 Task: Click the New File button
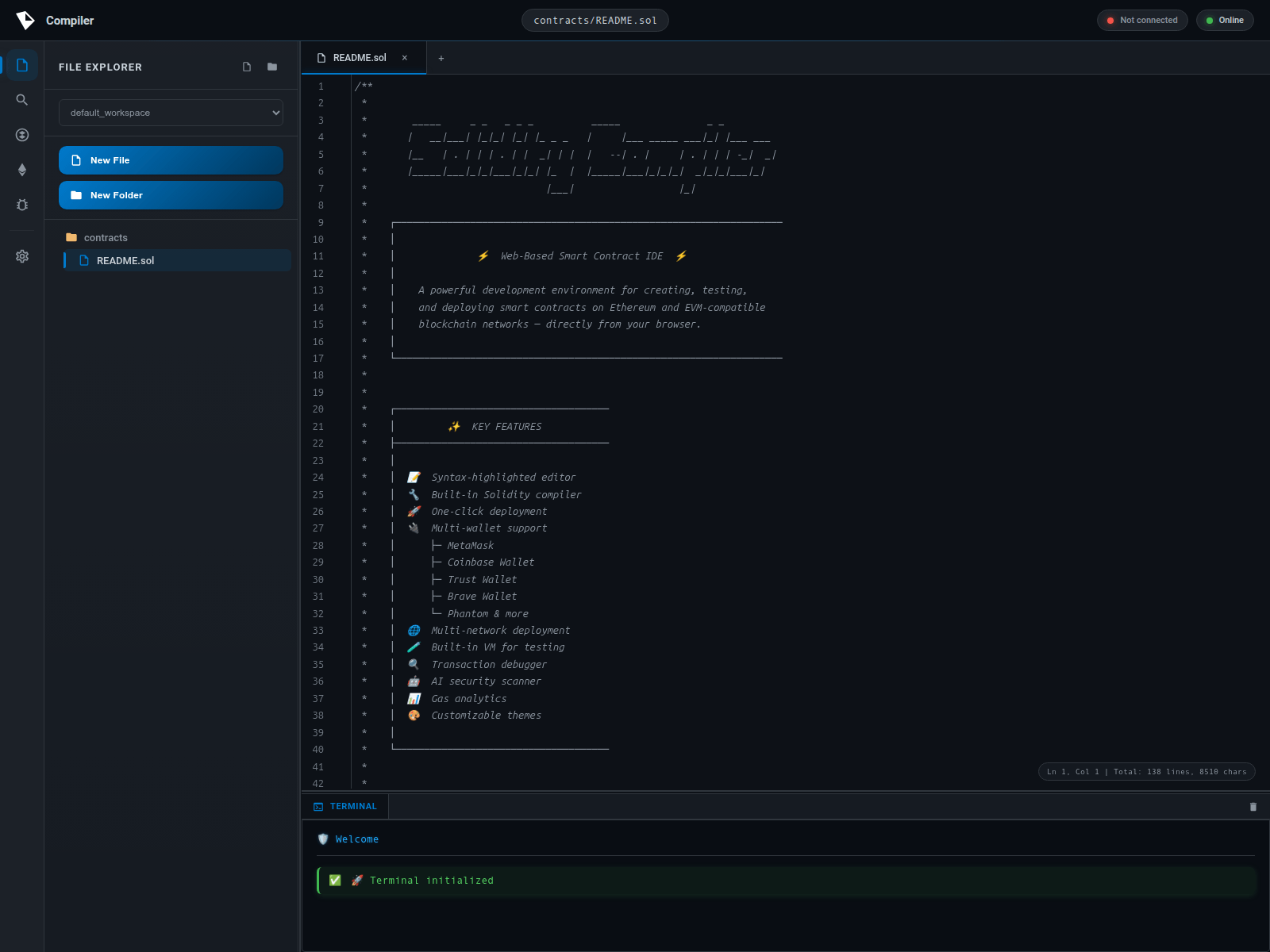tap(171, 160)
